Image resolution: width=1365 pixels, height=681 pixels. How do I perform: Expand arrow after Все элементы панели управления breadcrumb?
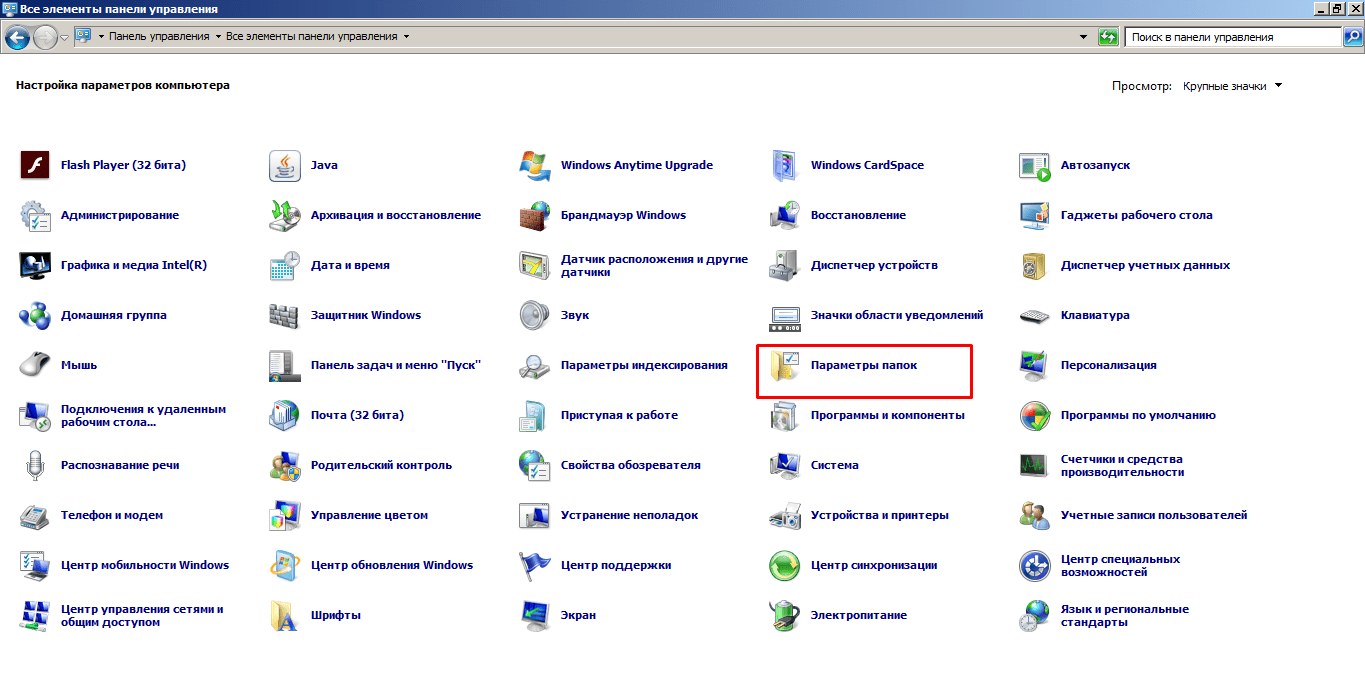[406, 37]
